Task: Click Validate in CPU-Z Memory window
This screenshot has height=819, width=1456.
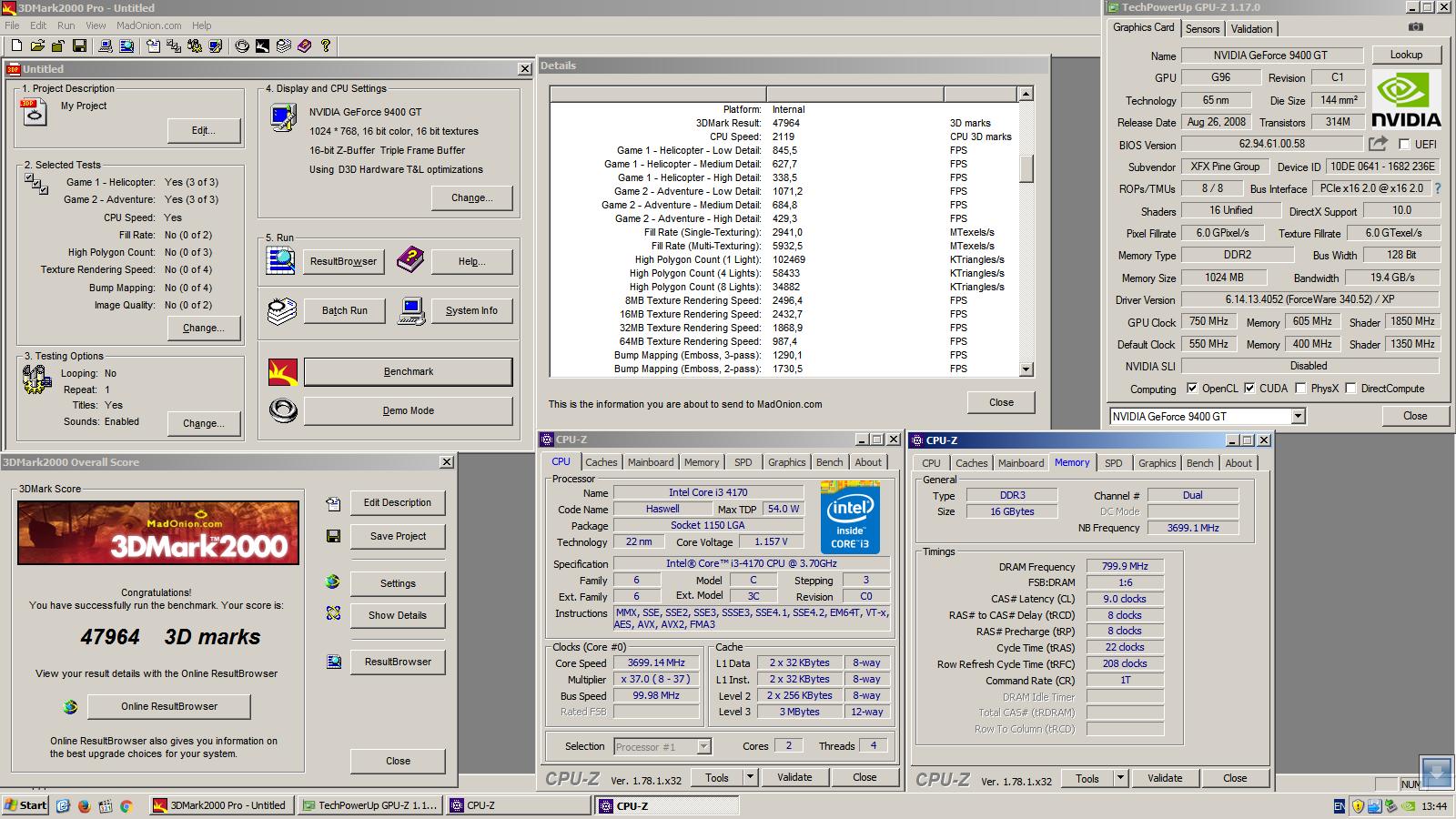Action: click(x=1165, y=778)
